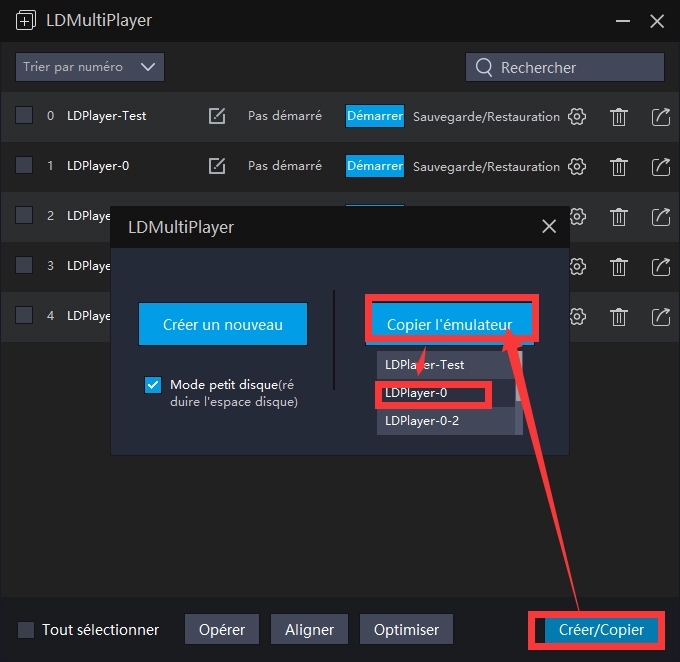The height and width of the screenshot is (662, 680).
Task: Delete instance 4 with trash icon
Action: [x=619, y=317]
